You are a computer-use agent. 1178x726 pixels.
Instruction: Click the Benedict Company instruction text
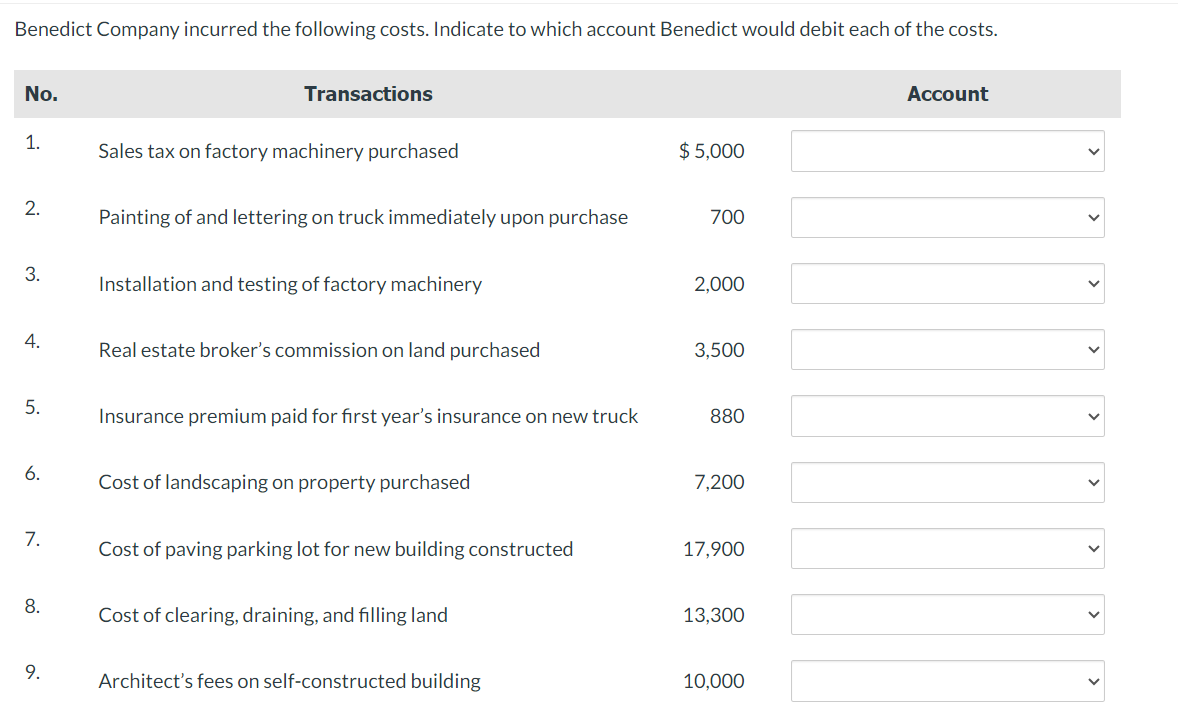pos(506,29)
